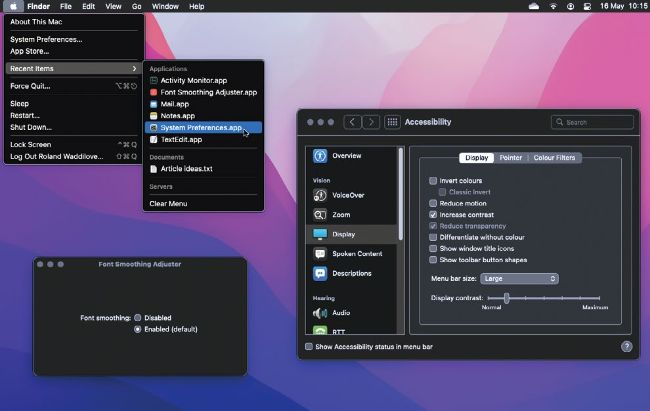Click in the Accessibility Search field

pos(592,122)
